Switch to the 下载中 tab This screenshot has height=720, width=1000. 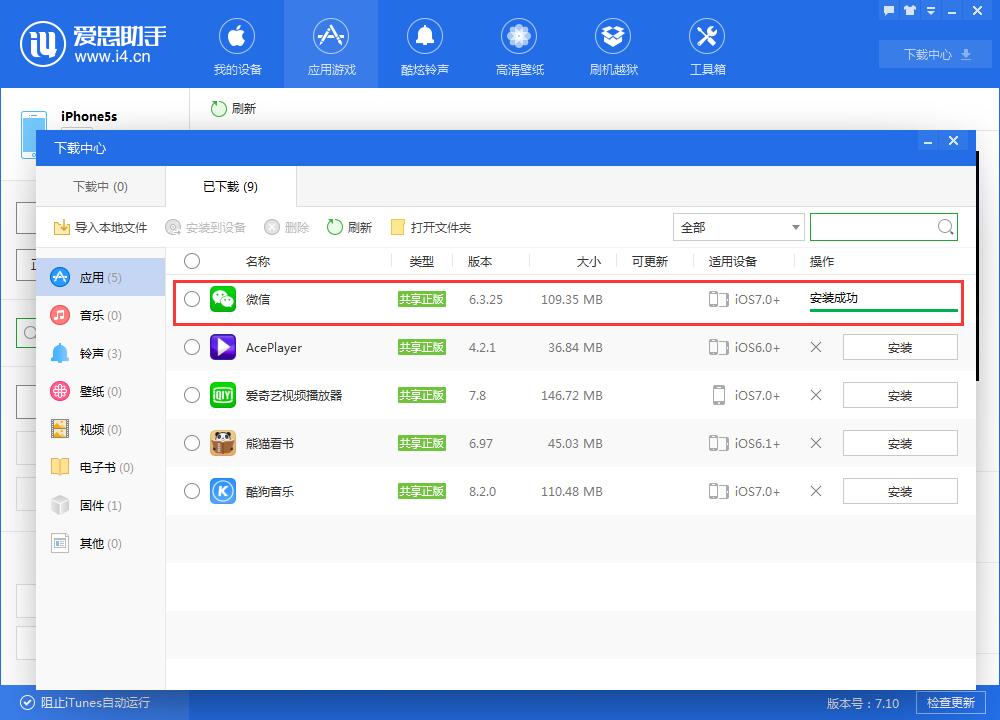[100, 186]
